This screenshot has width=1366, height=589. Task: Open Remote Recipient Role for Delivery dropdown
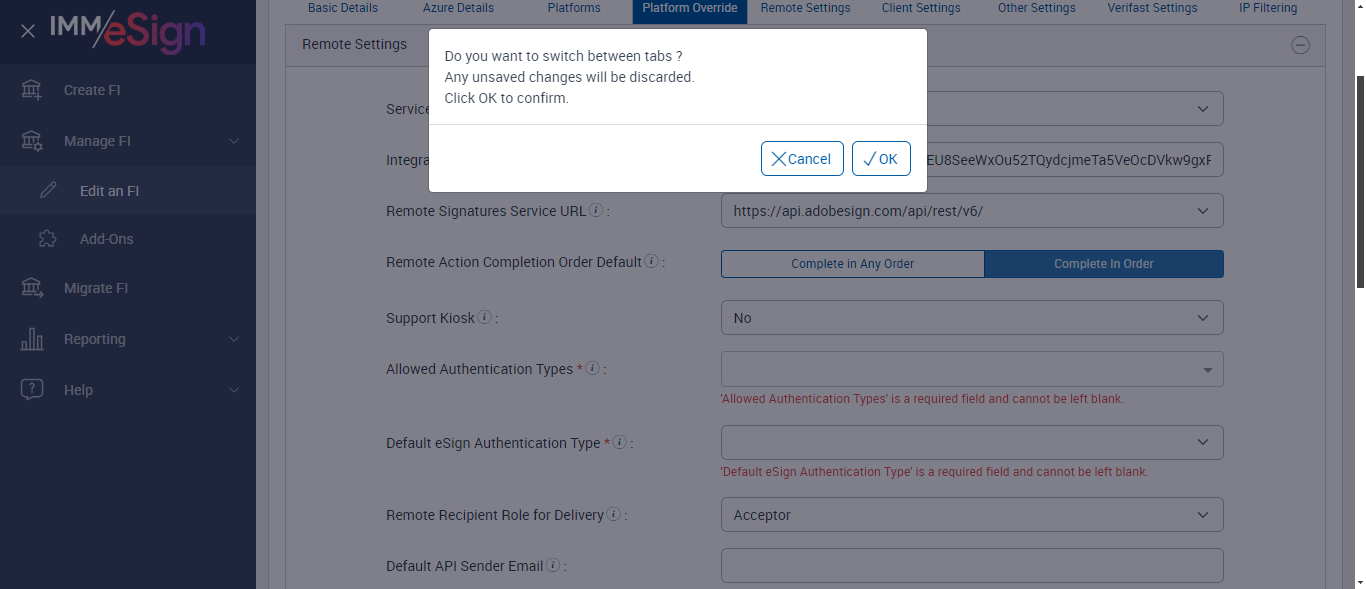[971, 515]
